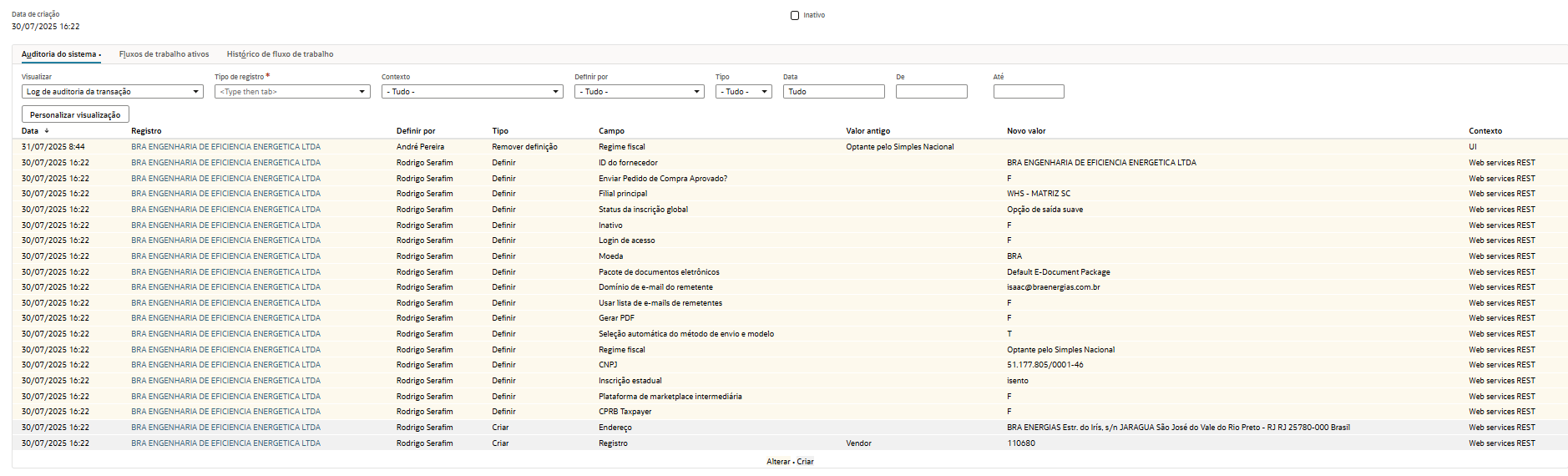Expand the Definir por filter dropdown

640,92
